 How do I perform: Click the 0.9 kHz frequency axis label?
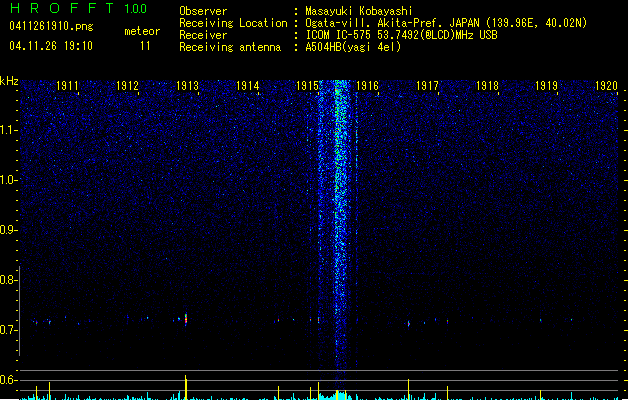(8, 230)
